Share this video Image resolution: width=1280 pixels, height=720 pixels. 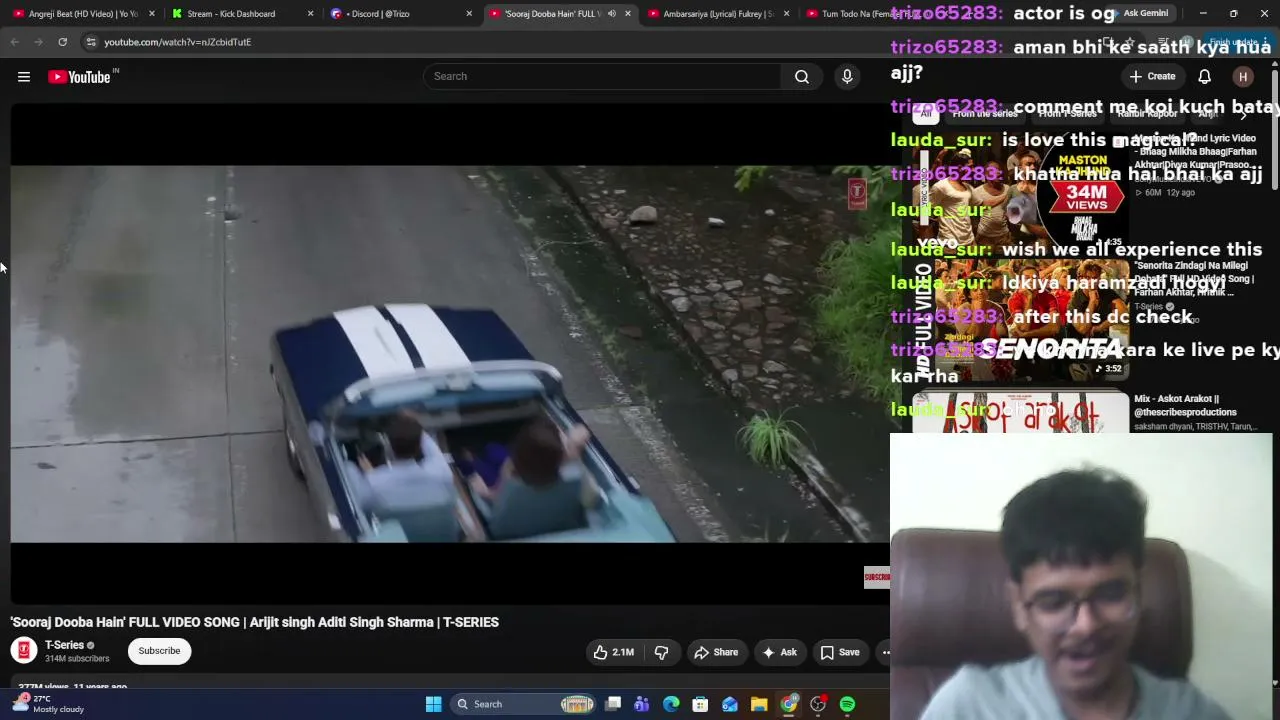(716, 653)
